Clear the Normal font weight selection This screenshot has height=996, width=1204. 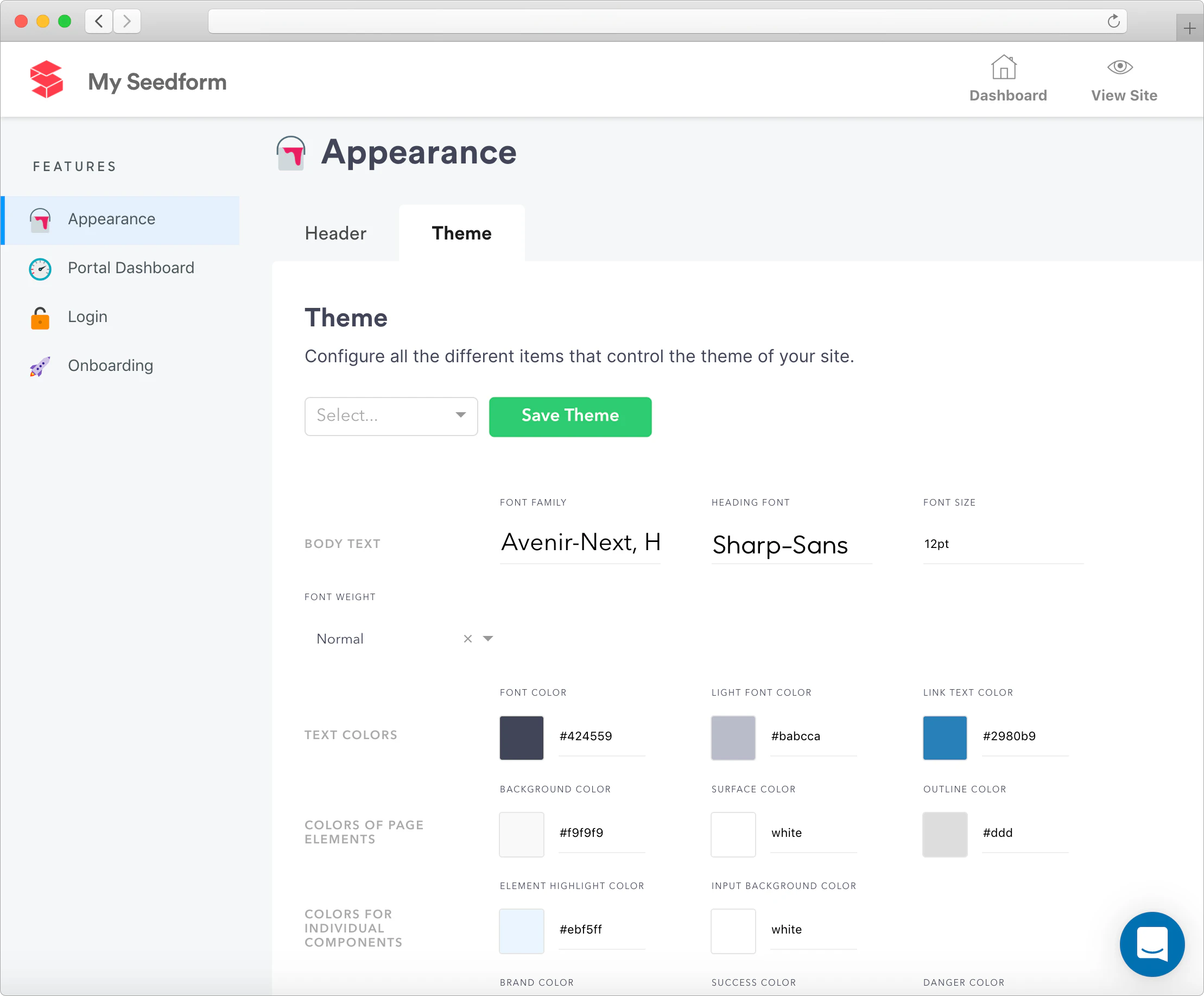click(467, 639)
